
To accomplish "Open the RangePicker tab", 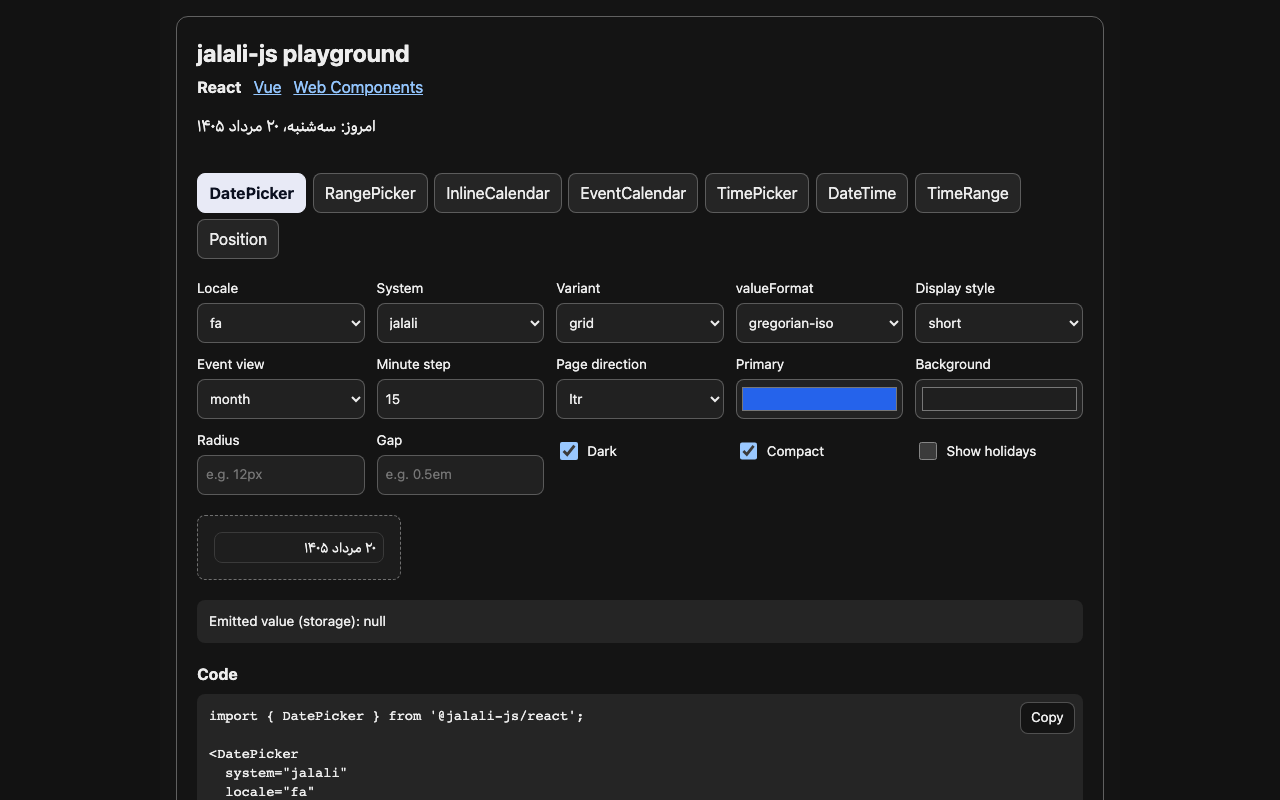I will point(370,193).
